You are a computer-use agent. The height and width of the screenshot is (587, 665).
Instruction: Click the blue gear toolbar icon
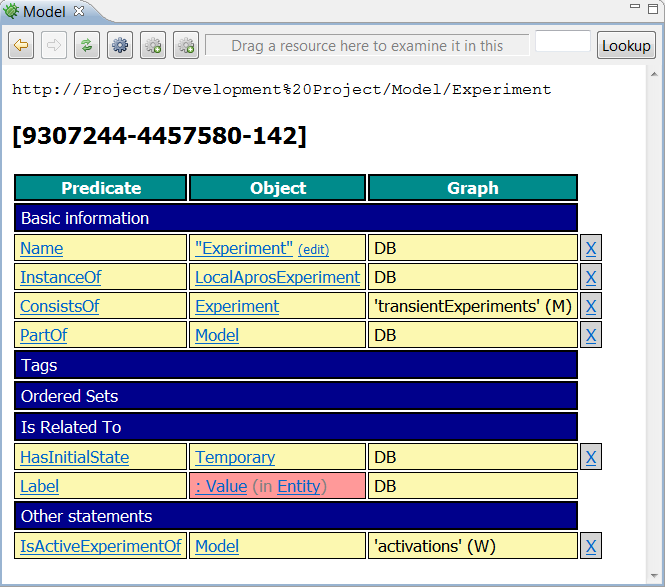point(120,45)
